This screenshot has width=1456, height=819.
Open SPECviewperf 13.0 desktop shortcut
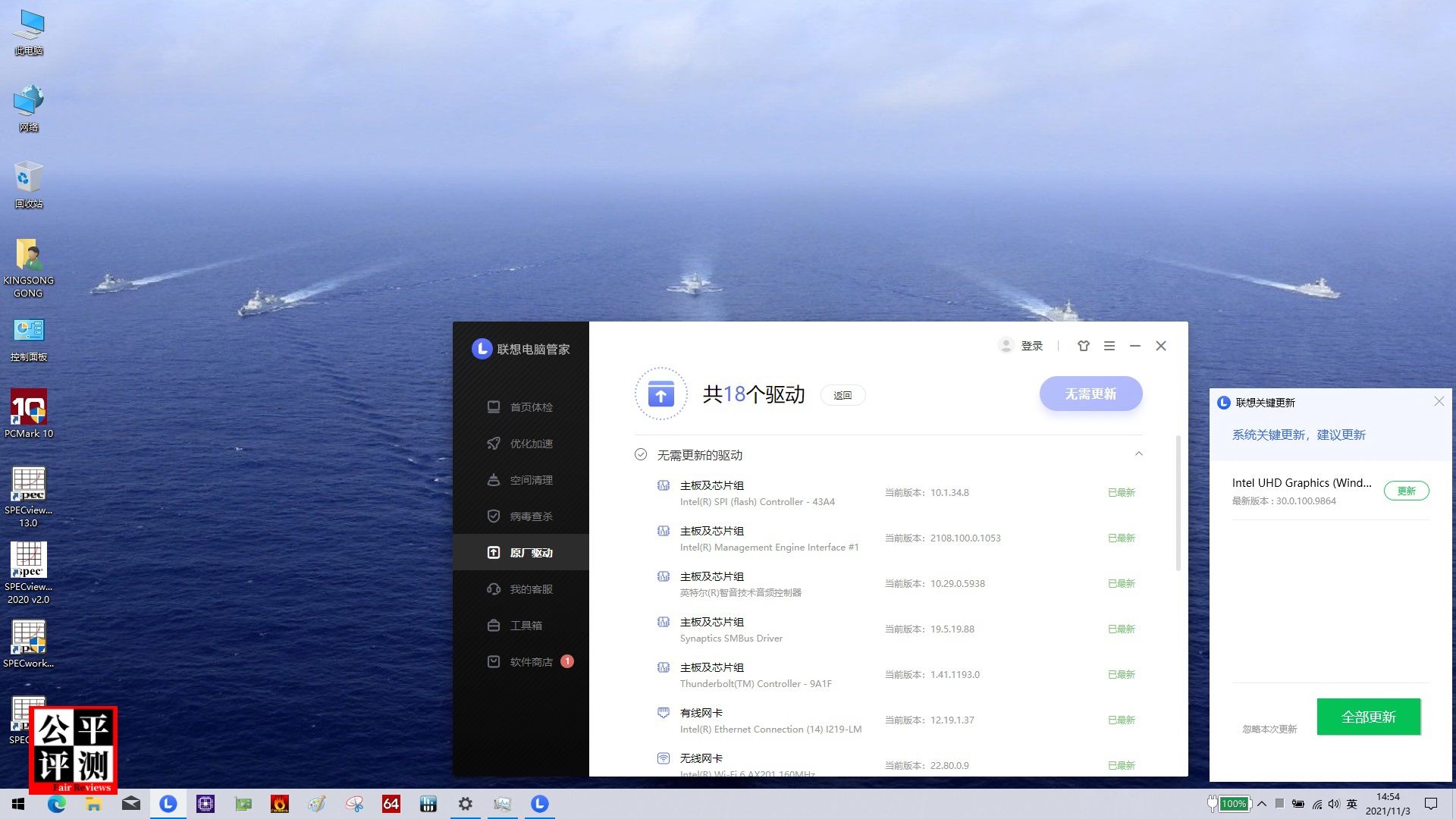point(29,497)
